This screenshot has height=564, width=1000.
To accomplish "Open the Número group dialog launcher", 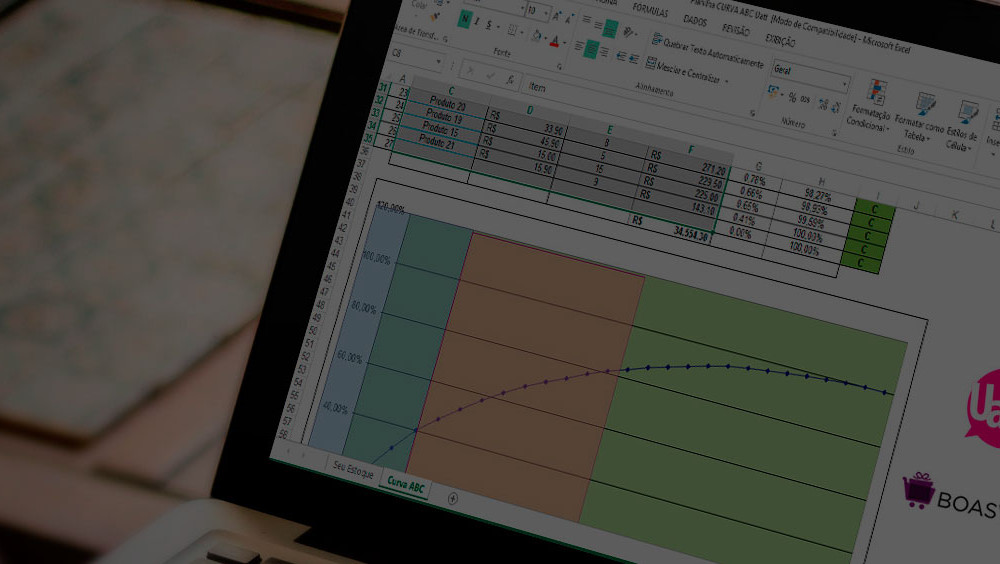I will (834, 133).
